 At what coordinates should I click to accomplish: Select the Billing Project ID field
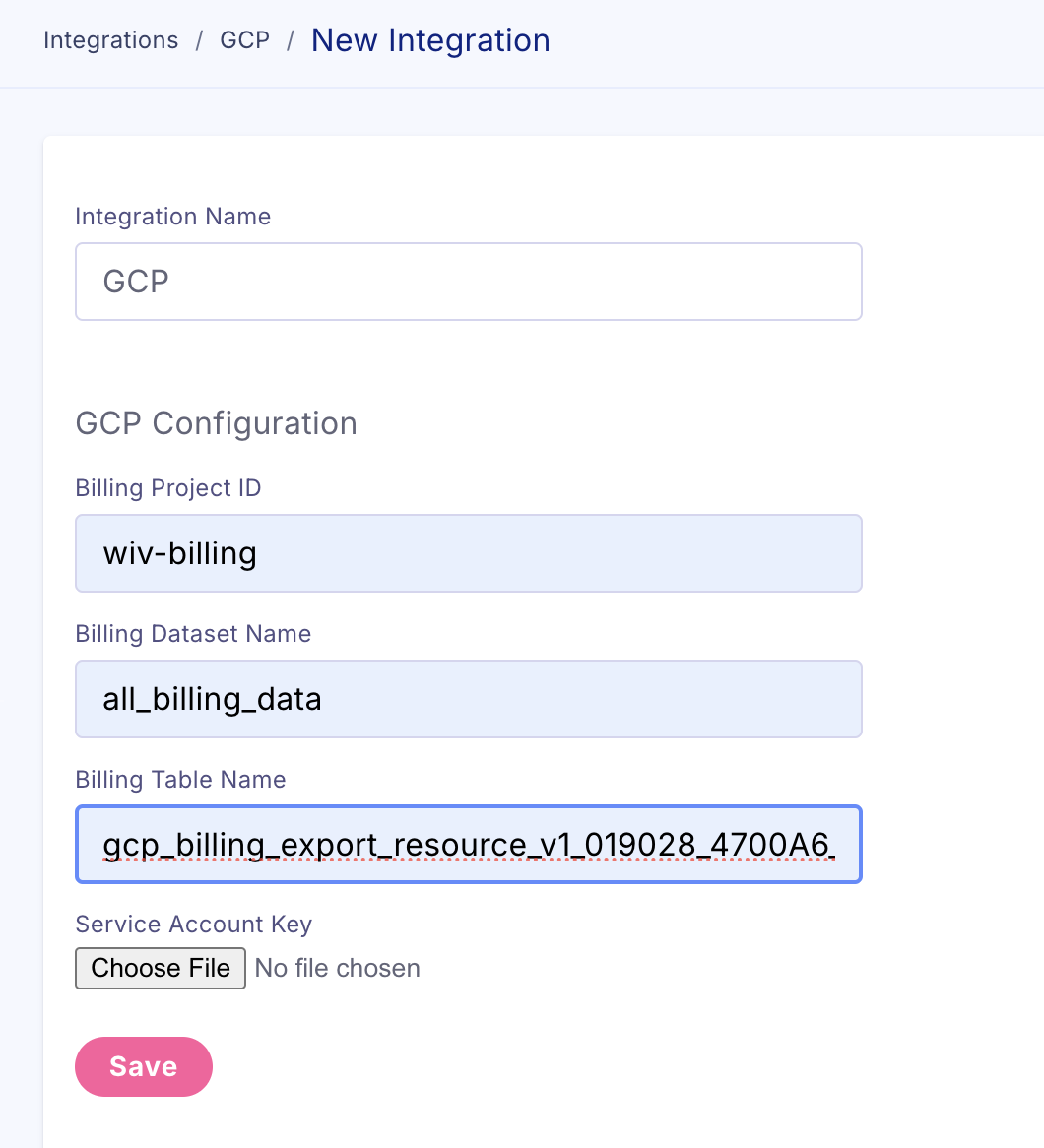pos(468,553)
